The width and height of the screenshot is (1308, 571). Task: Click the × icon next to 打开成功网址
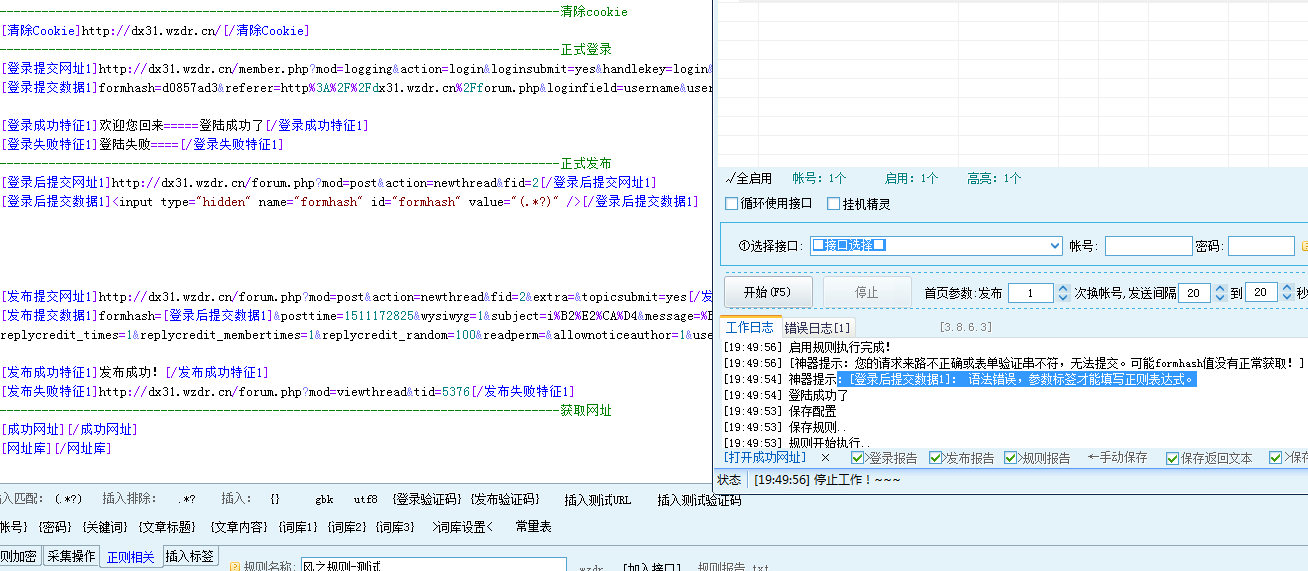[825, 458]
